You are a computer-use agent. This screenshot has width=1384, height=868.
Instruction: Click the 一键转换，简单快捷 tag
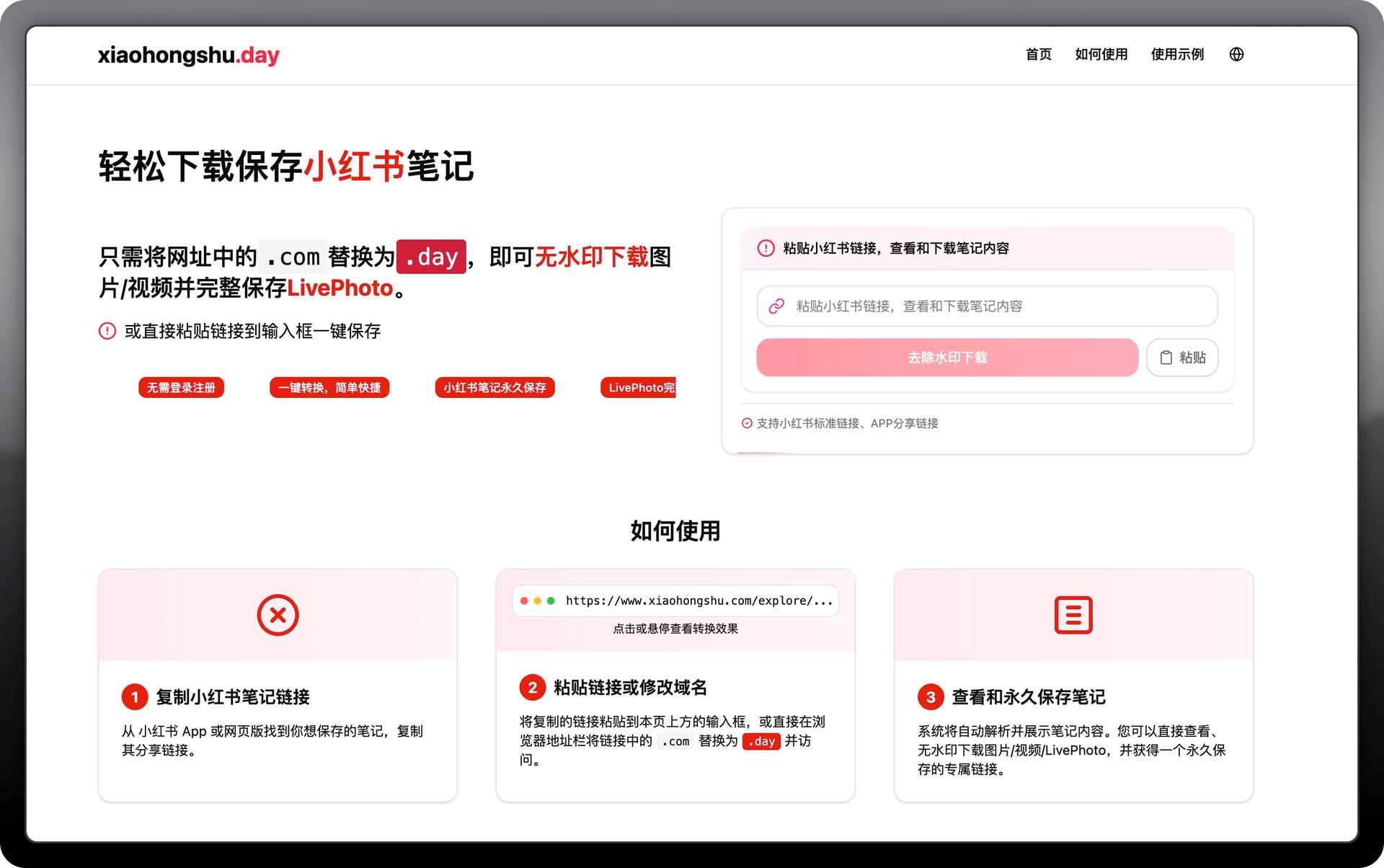pos(329,388)
